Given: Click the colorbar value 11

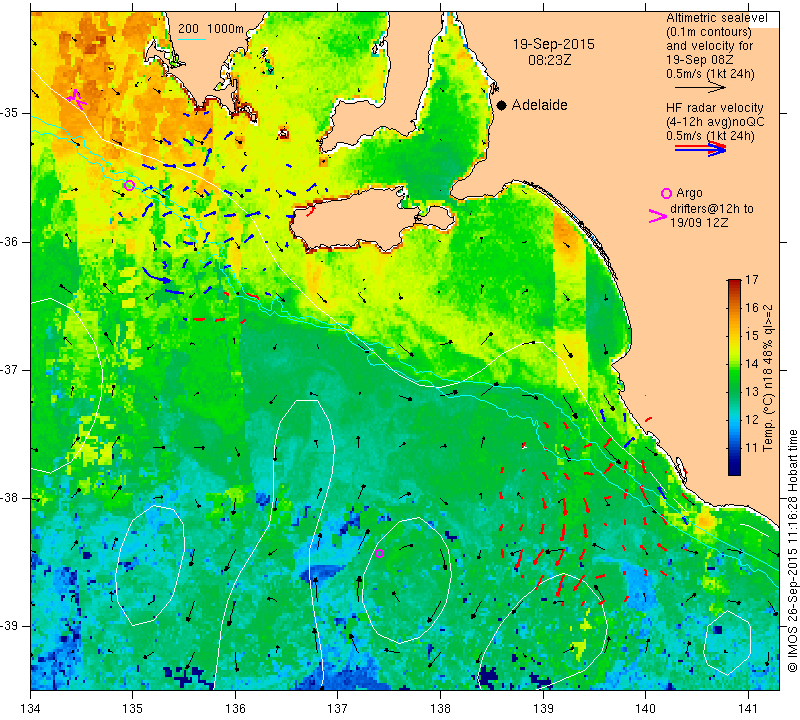Looking at the screenshot, I should point(752,448).
